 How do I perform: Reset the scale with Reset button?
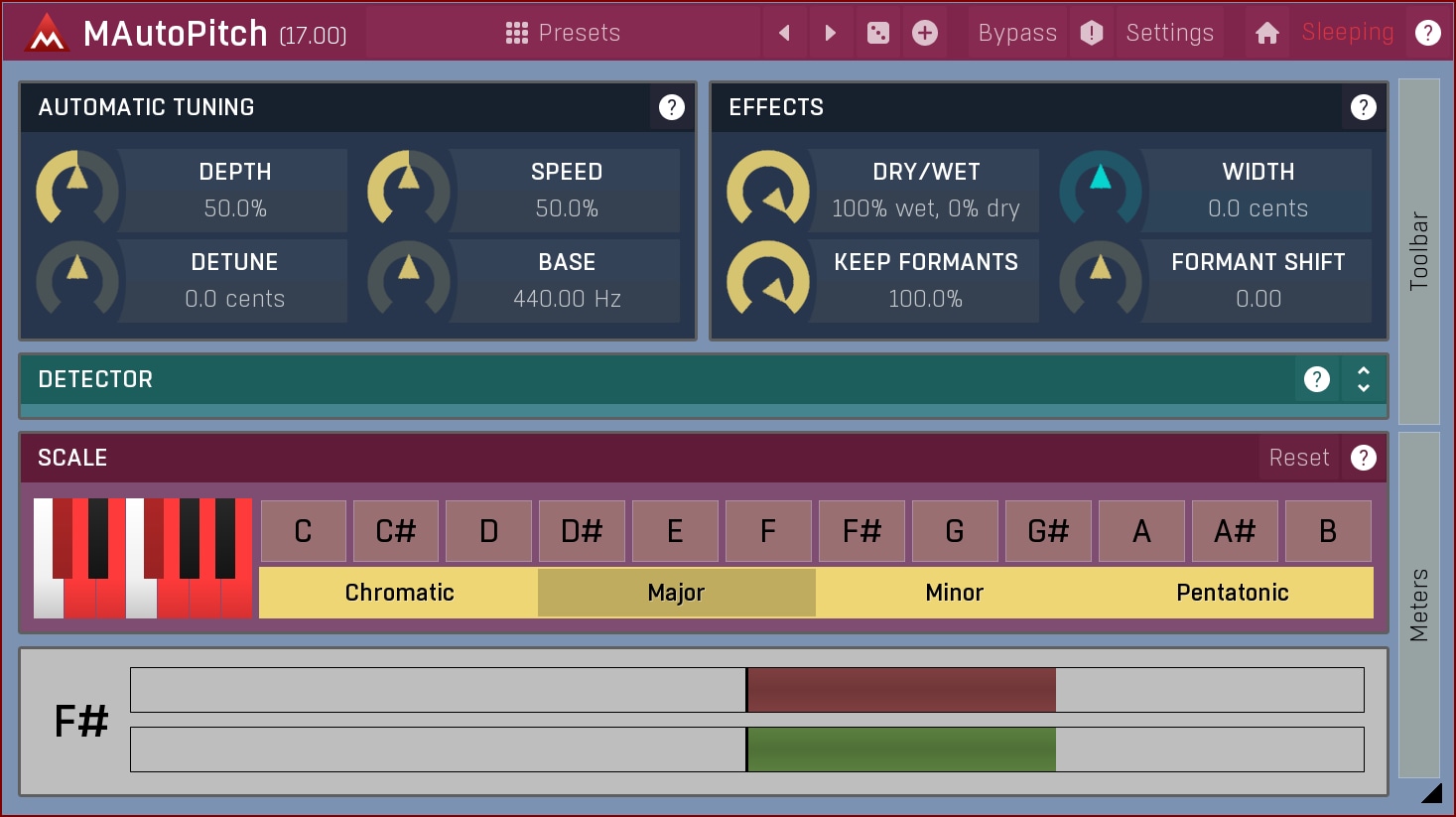1298,458
